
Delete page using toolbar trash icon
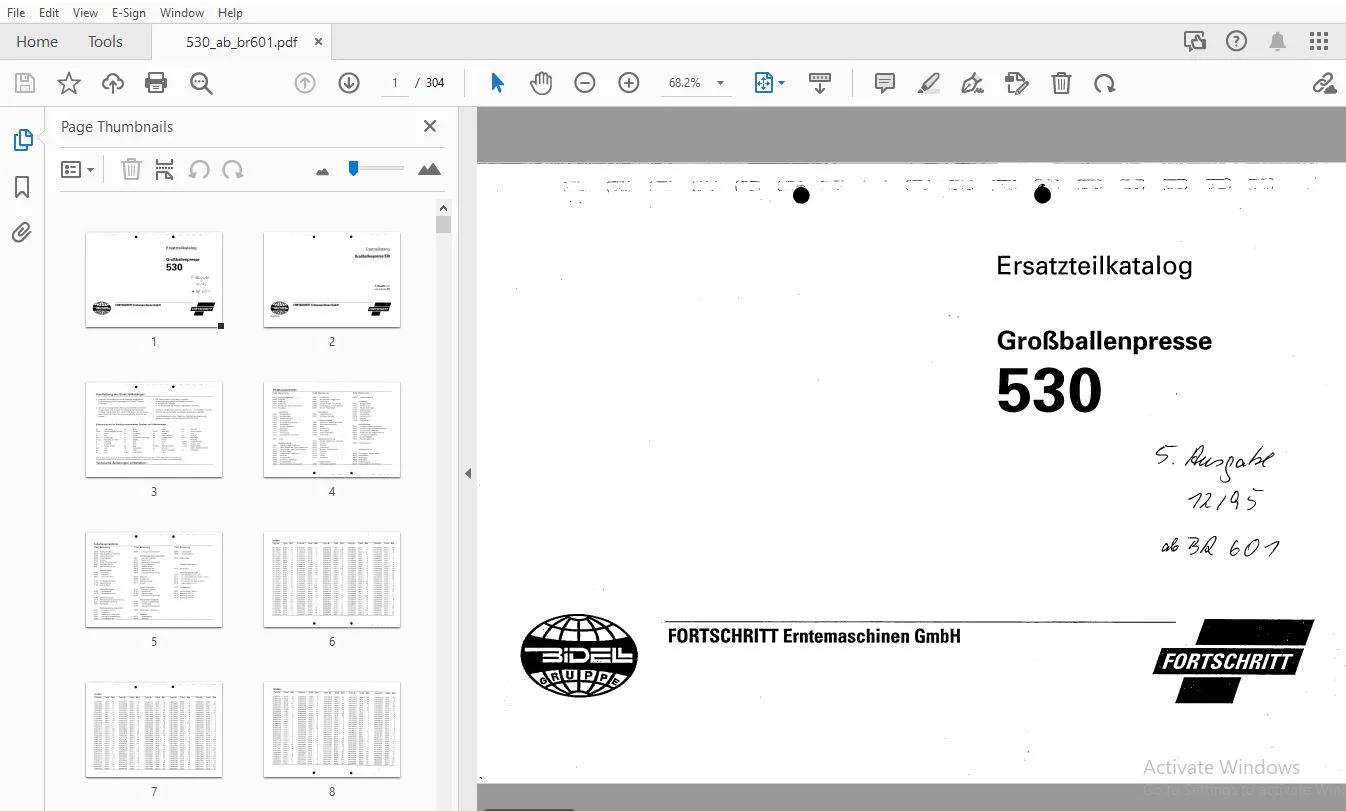click(1061, 83)
